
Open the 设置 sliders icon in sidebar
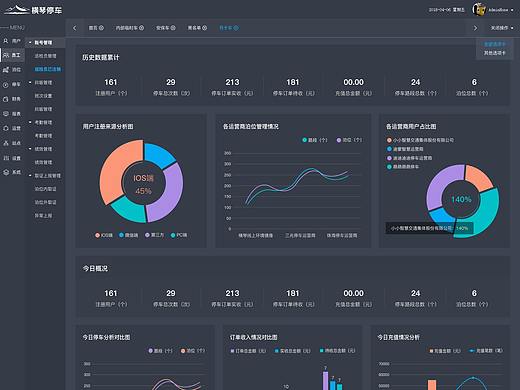tap(6, 158)
